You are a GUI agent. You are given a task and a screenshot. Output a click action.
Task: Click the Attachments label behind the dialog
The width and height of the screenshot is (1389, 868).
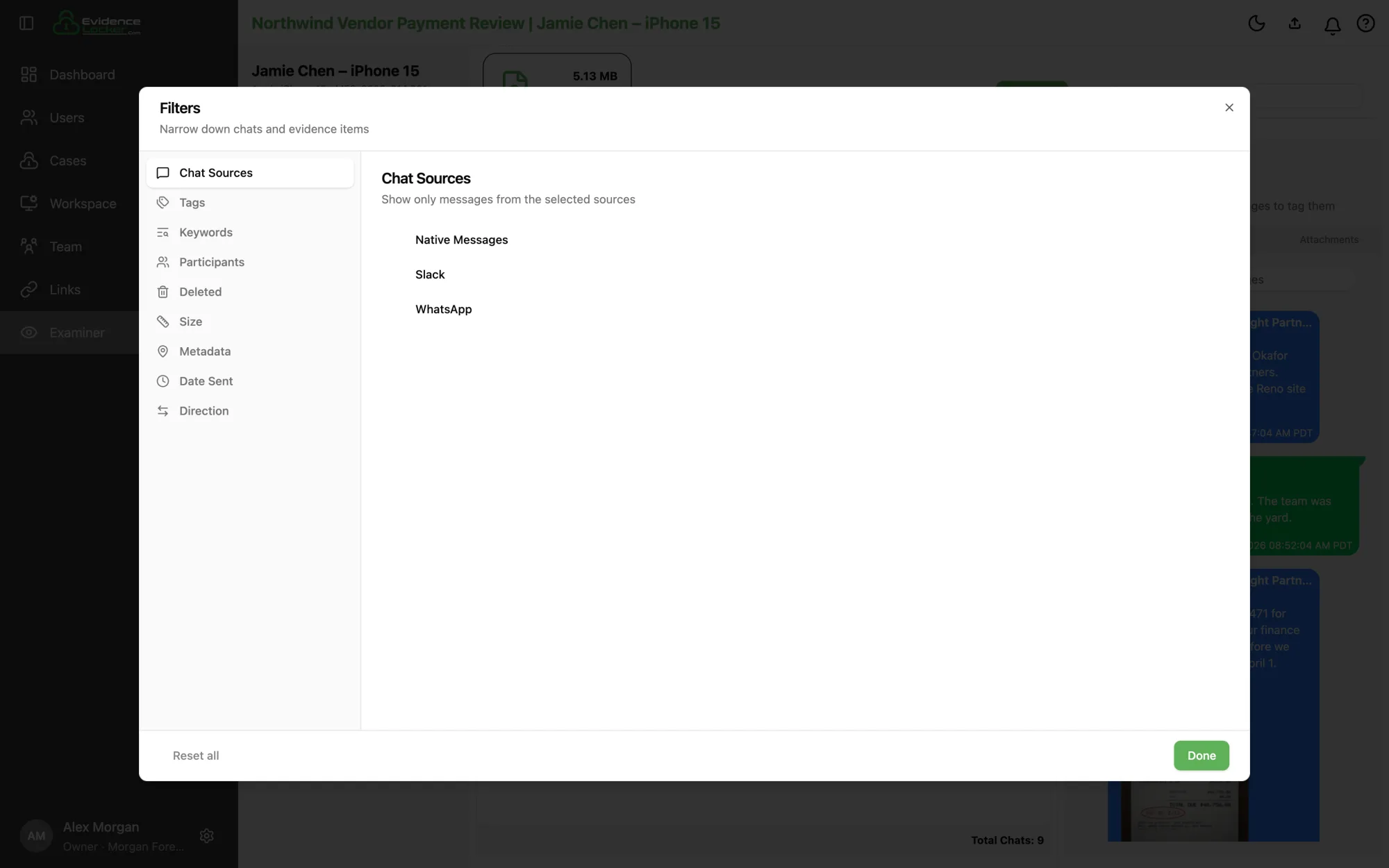1329,240
